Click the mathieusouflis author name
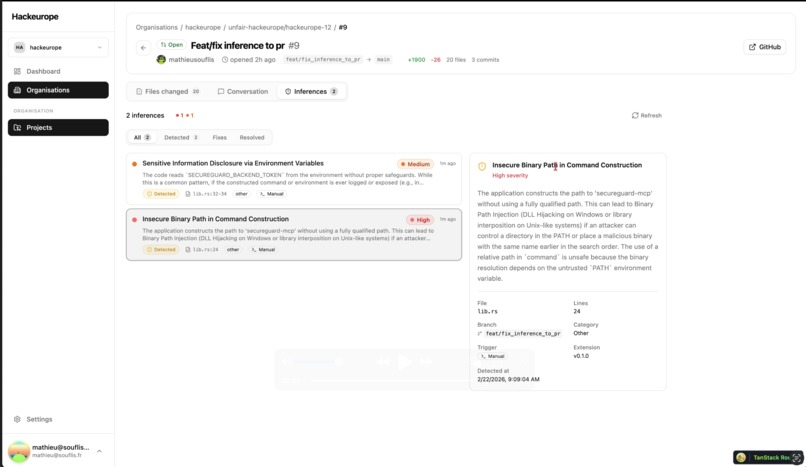Screen dimensions: 806x467 point(191,60)
